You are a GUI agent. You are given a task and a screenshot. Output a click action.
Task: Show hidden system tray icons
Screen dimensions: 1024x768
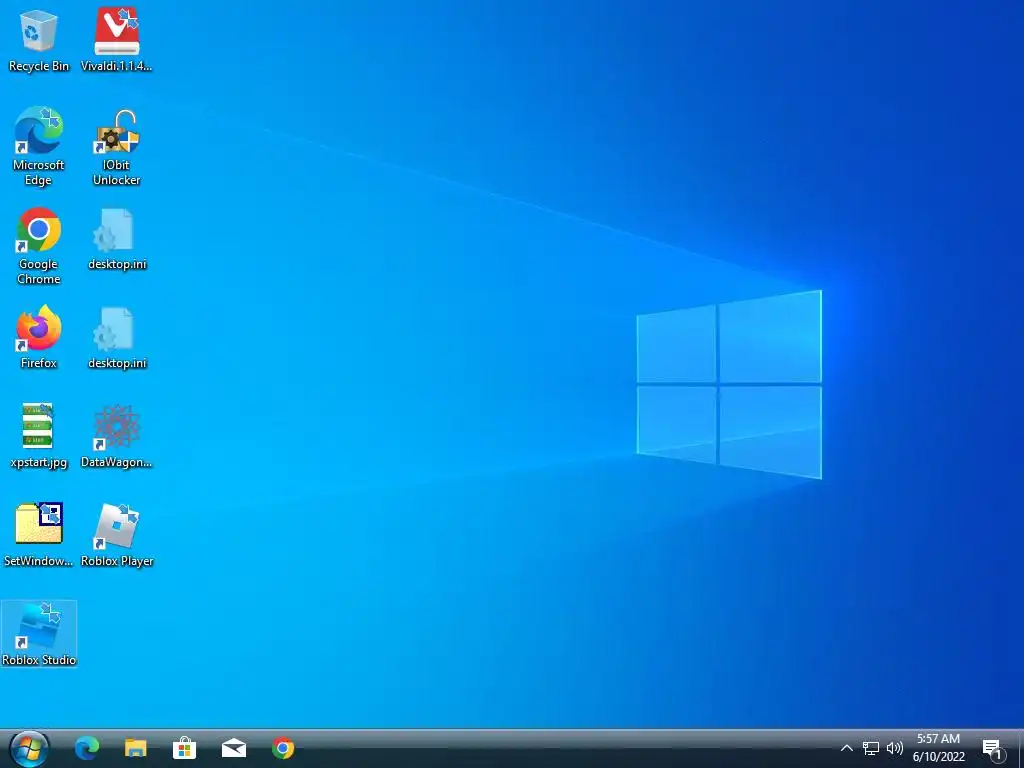(846, 748)
